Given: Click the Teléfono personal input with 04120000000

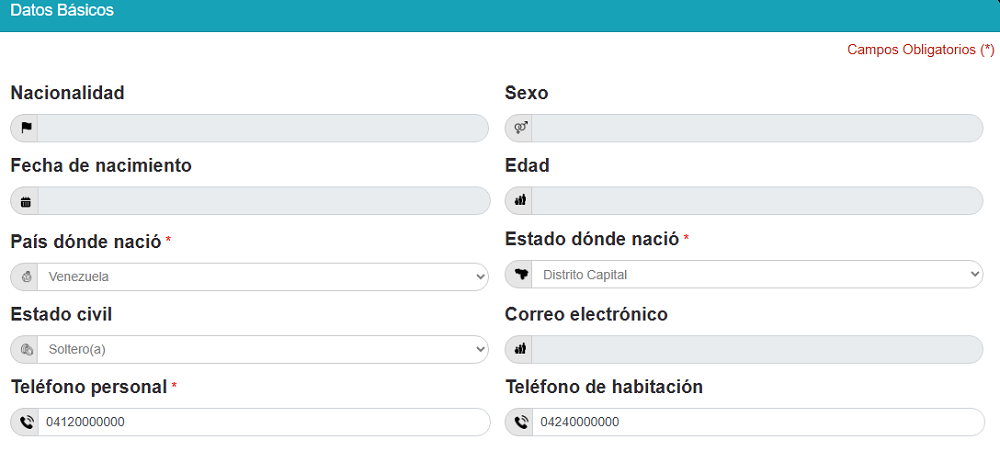Looking at the screenshot, I should pos(264,422).
